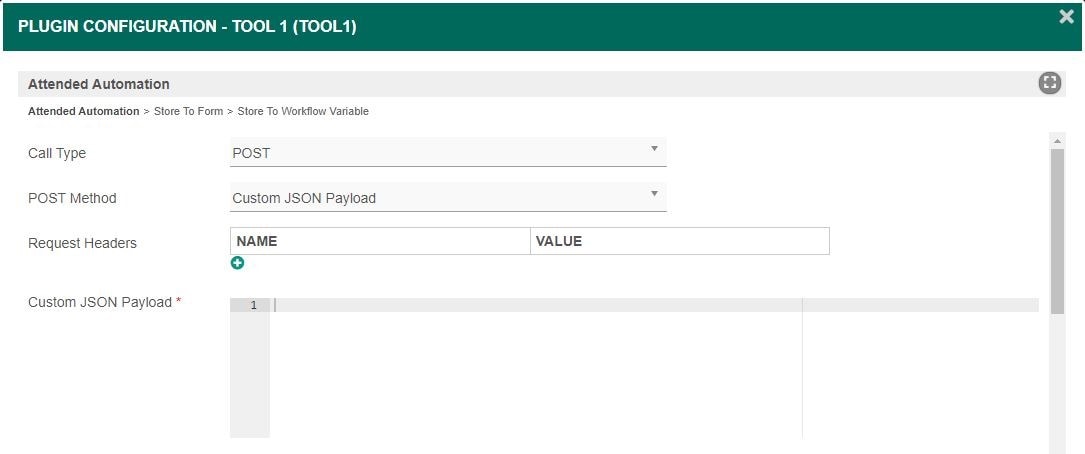
Task: Toggle fullscreen for the Attended Automation panel
Action: [x=1049, y=83]
